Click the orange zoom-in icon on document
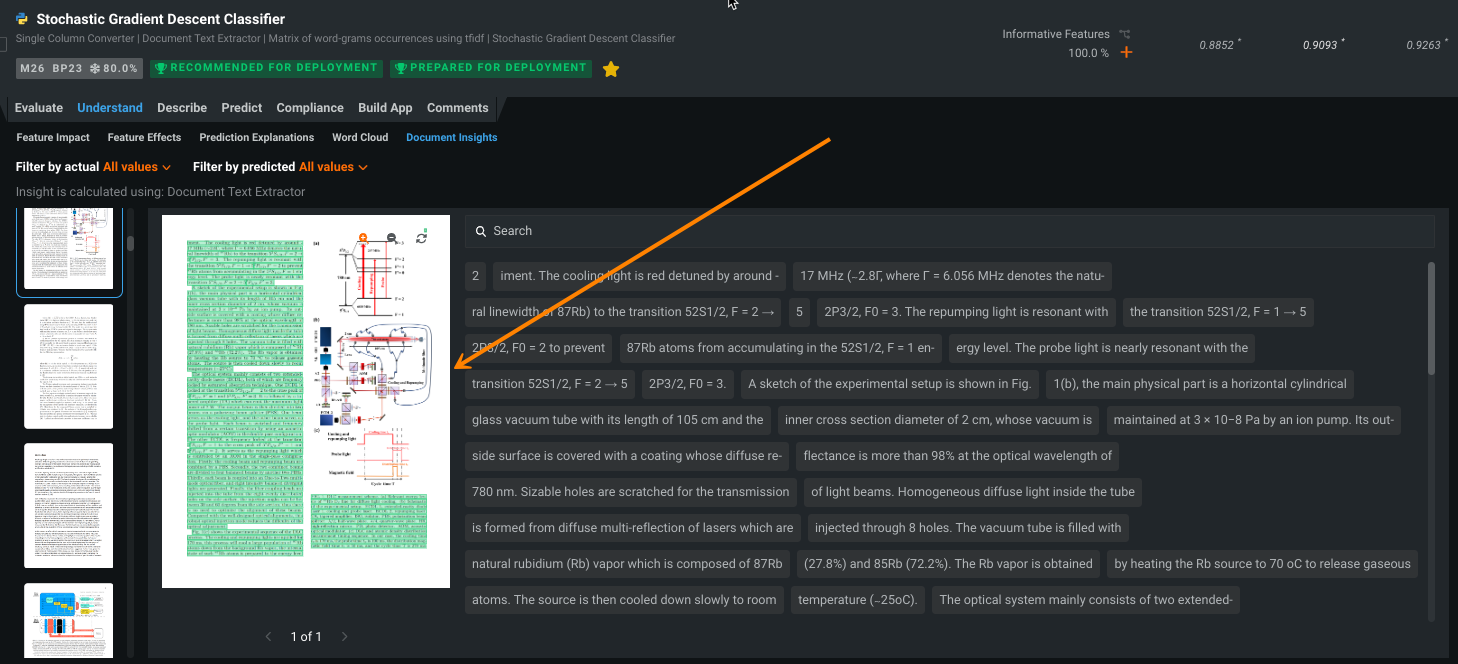 click(363, 237)
